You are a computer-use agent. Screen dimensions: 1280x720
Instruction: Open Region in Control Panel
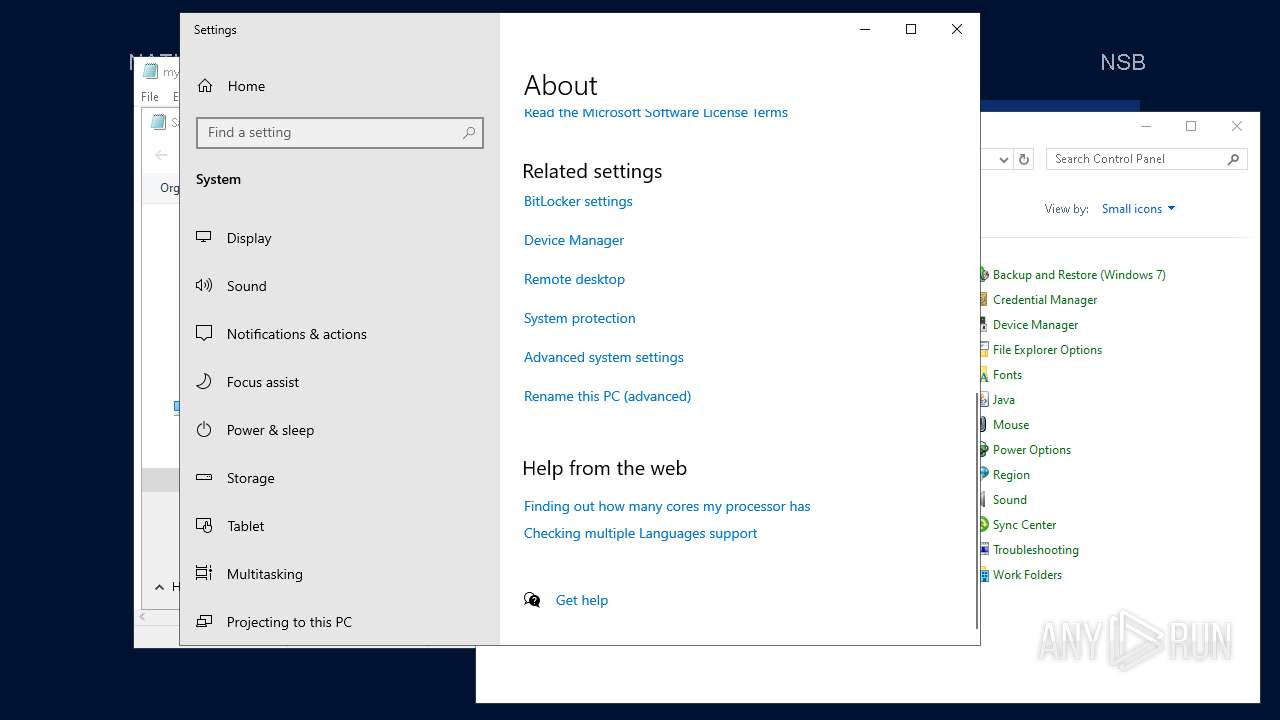1011,475
